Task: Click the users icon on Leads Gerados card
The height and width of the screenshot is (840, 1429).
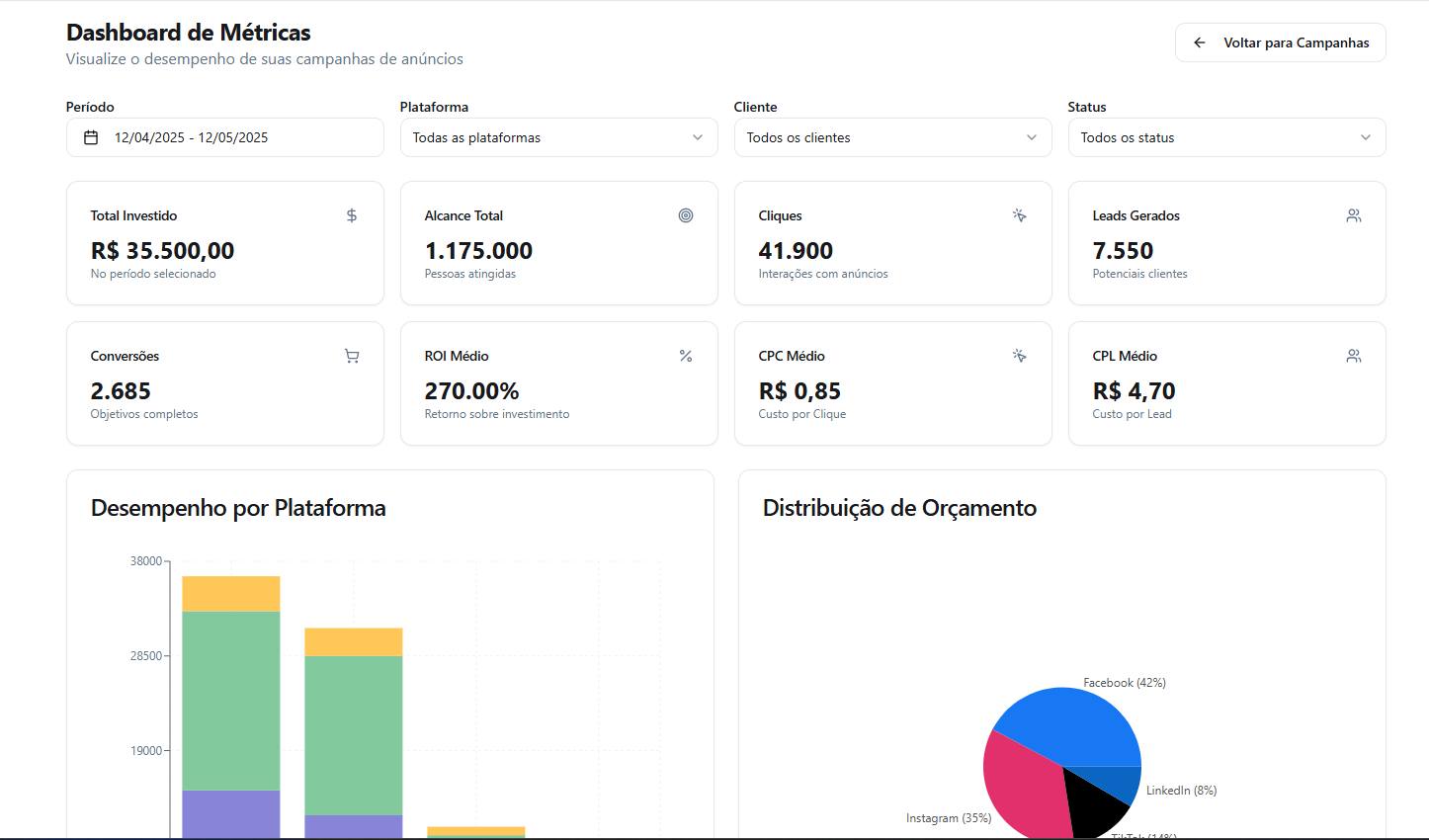Action: [1354, 215]
